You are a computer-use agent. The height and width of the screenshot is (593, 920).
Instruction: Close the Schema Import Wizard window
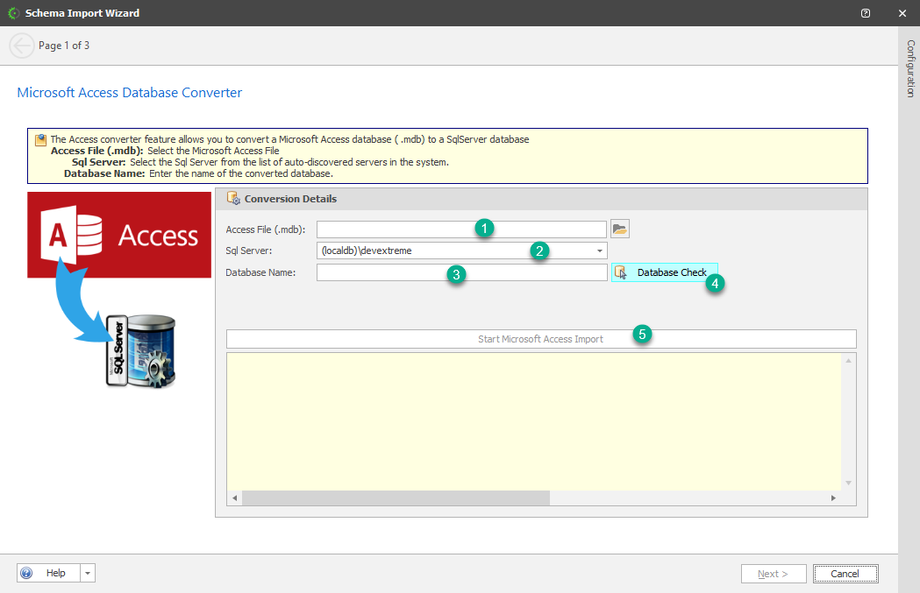(902, 13)
